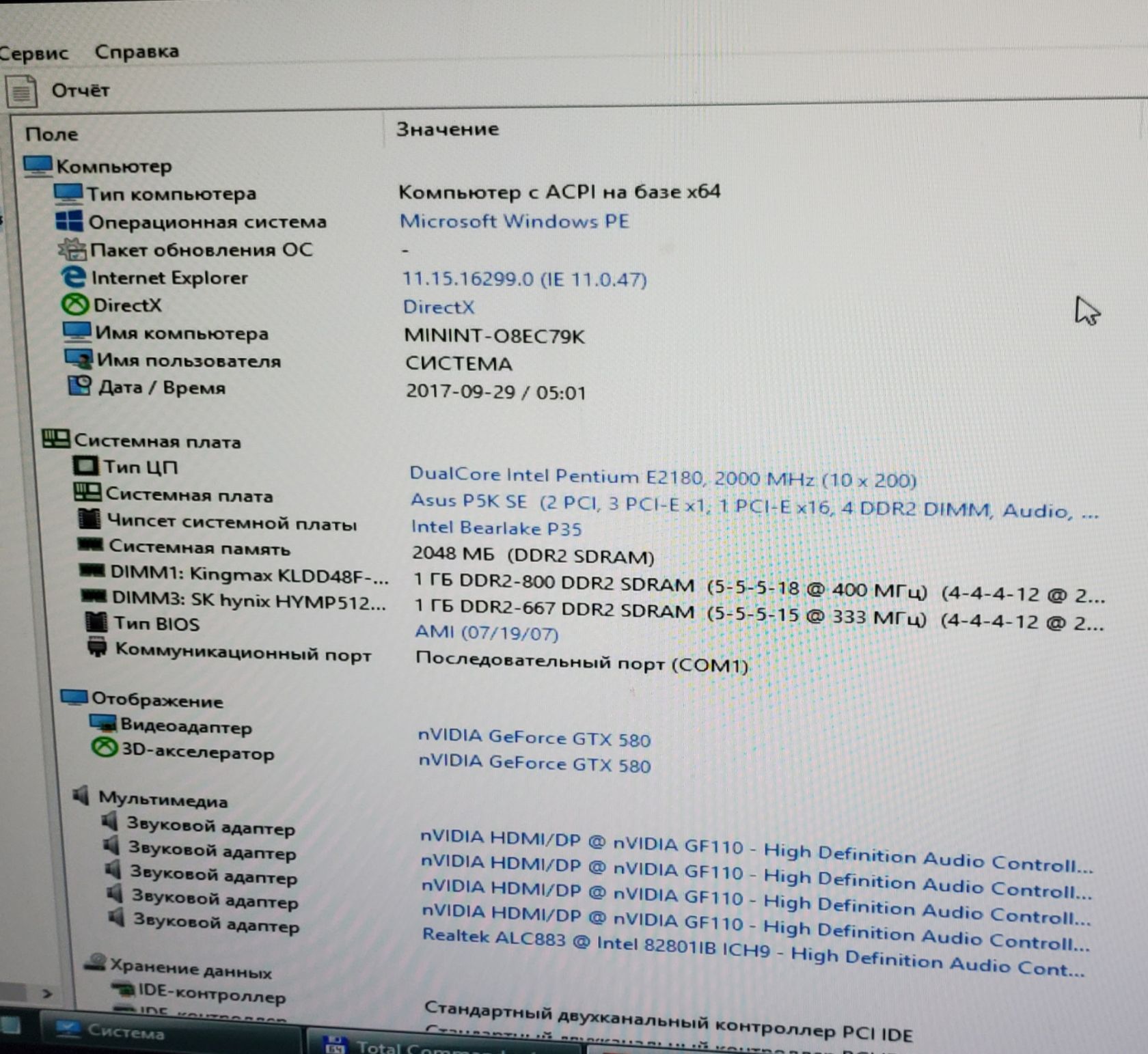Click the Системная плата section icon
The image size is (1148, 1054).
coord(56,439)
